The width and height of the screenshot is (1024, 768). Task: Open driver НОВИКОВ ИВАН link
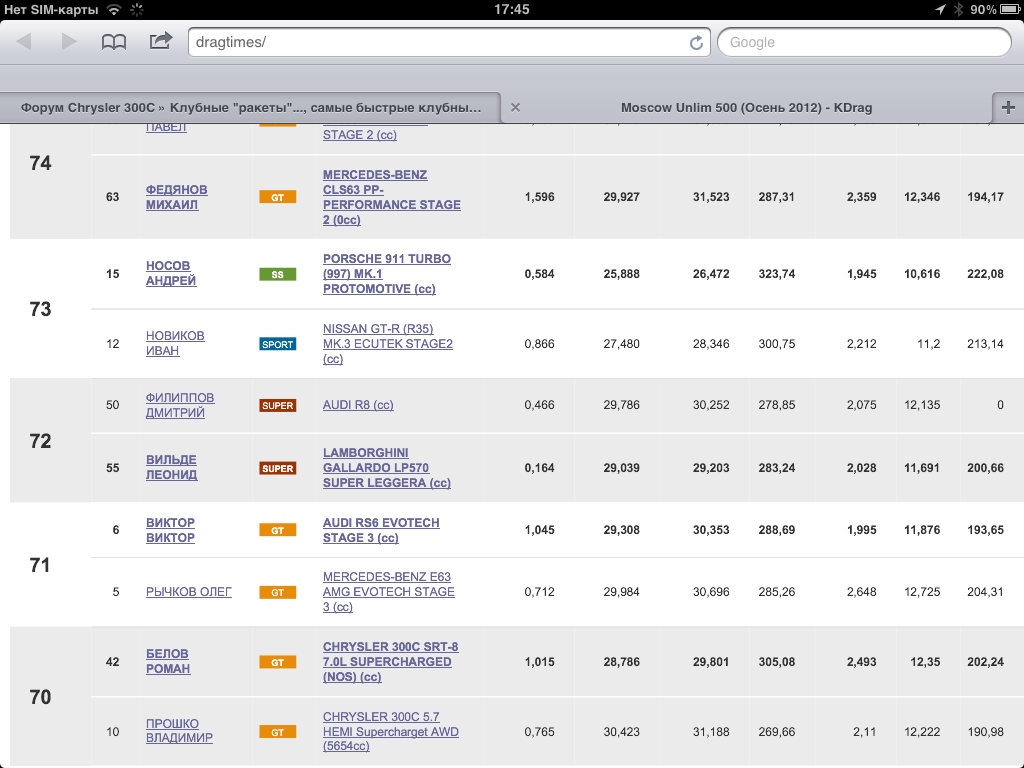[175, 343]
